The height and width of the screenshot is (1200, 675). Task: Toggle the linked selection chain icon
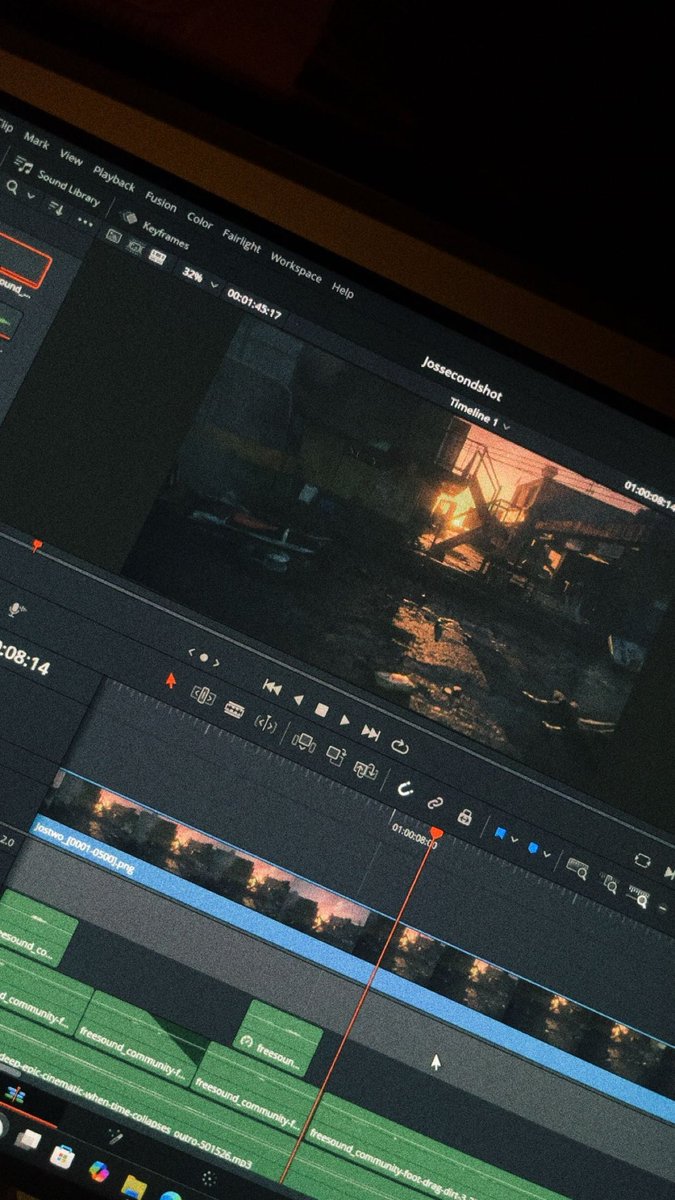pyautogui.click(x=435, y=802)
